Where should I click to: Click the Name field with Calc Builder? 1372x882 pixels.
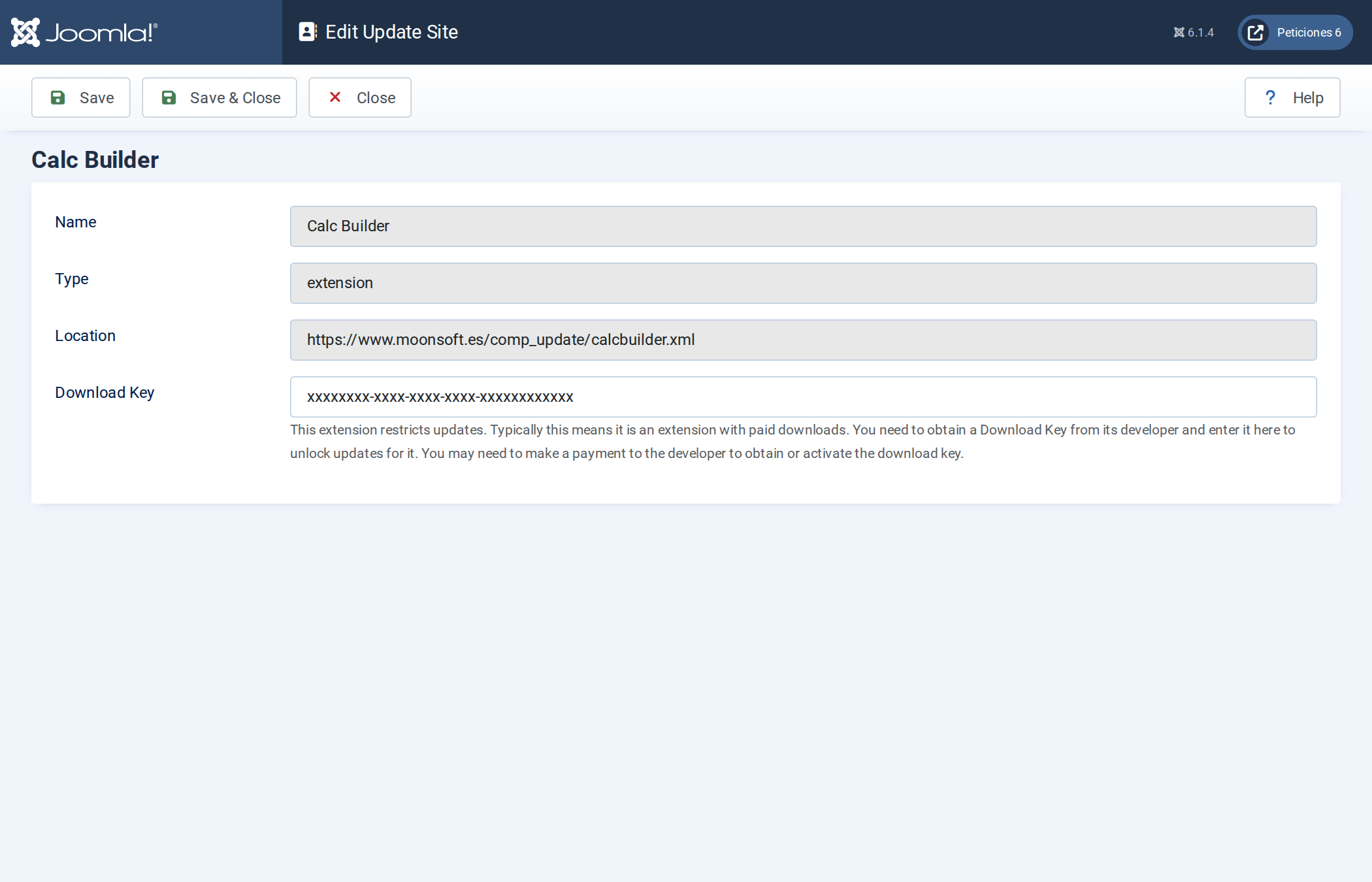pyautogui.click(x=803, y=226)
